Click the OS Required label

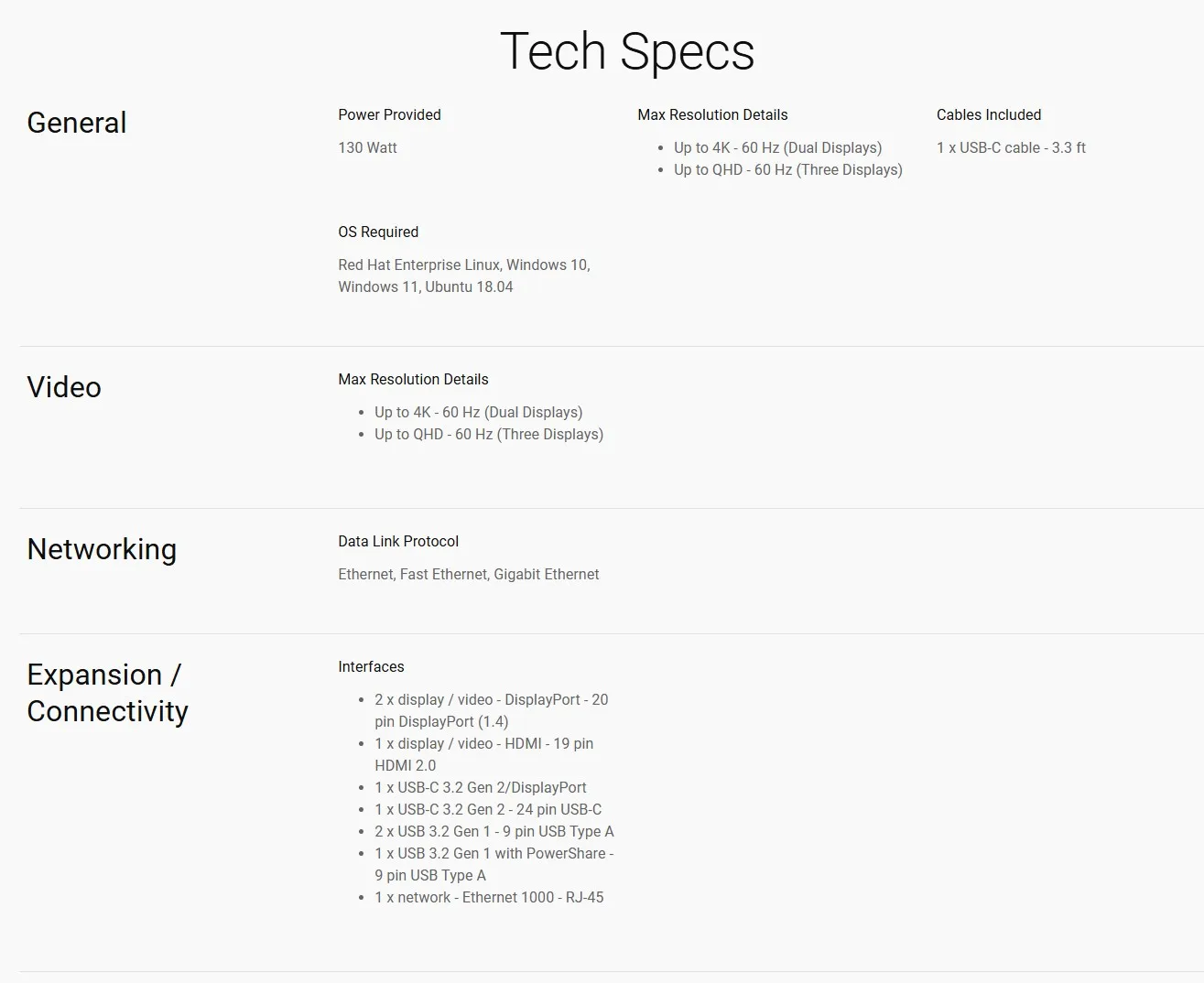click(377, 232)
